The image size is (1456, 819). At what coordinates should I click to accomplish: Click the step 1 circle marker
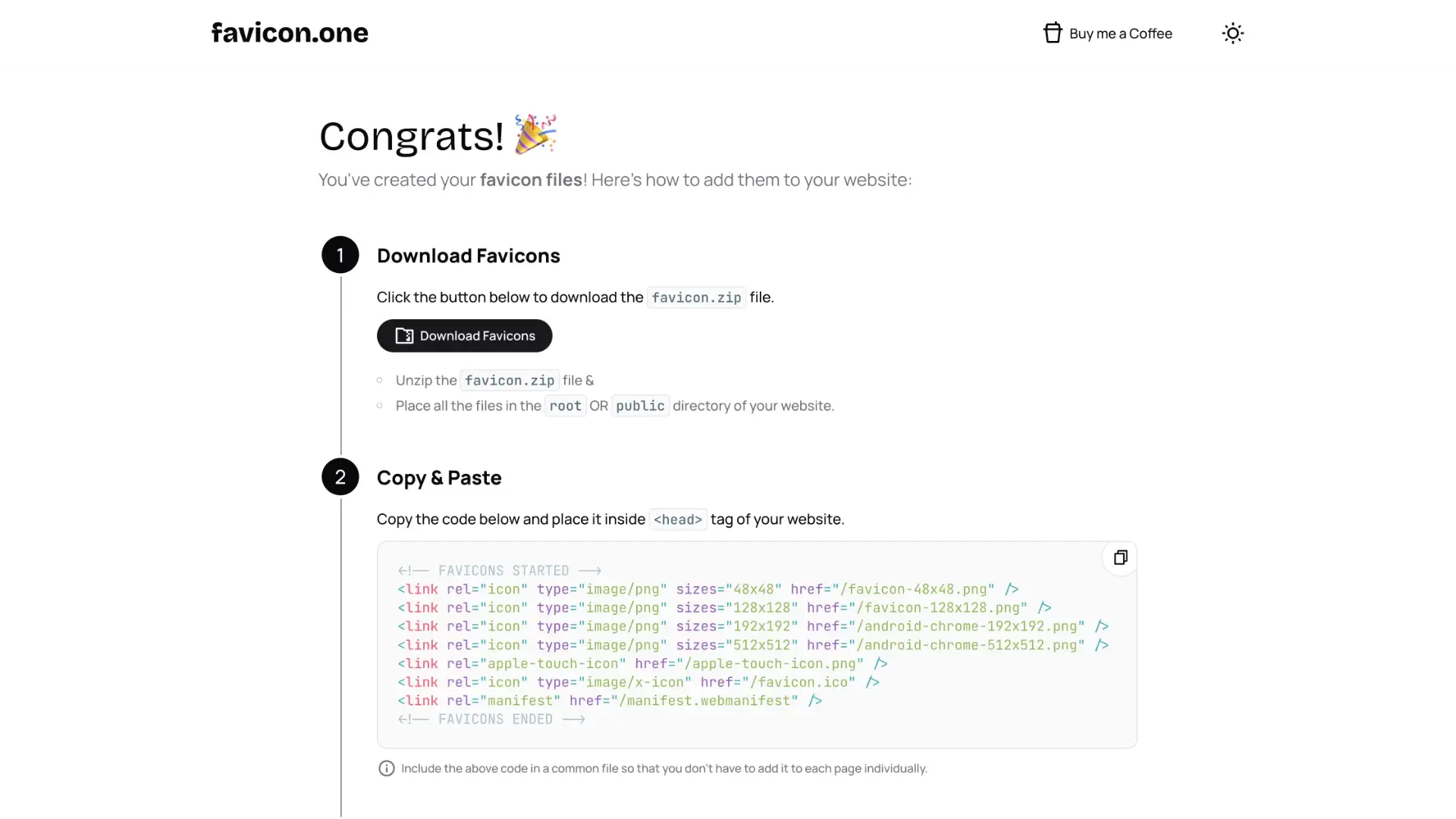click(340, 255)
